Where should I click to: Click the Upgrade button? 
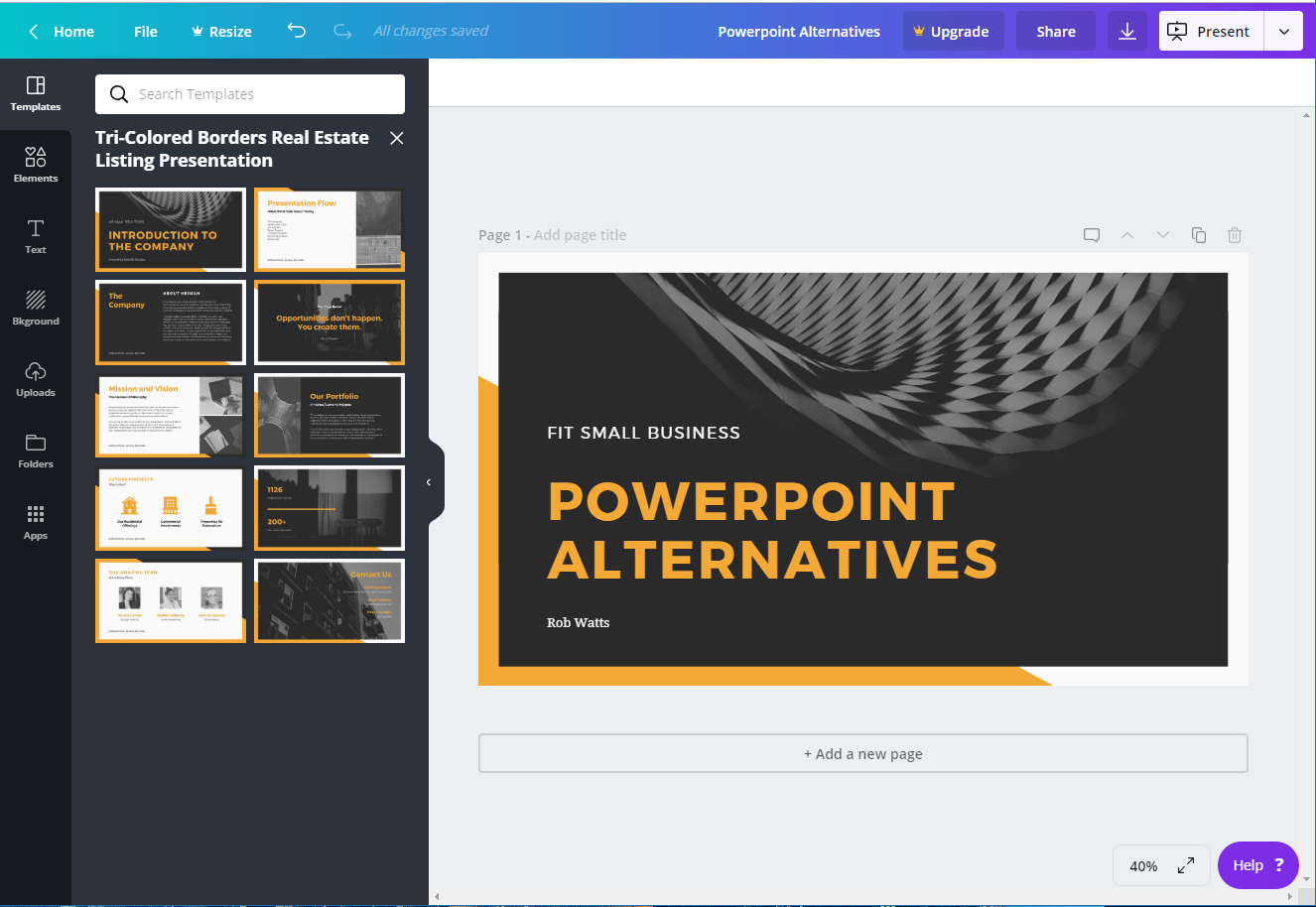pos(953,32)
